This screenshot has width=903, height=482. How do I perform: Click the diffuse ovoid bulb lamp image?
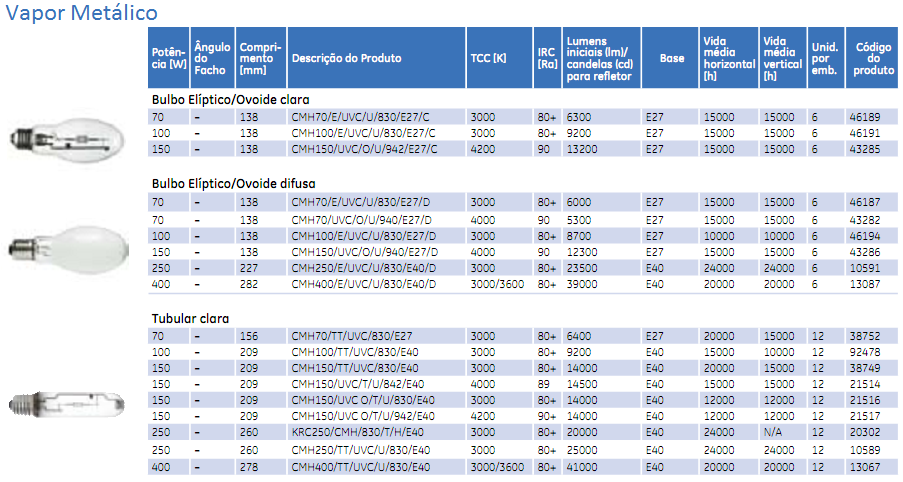point(69,248)
